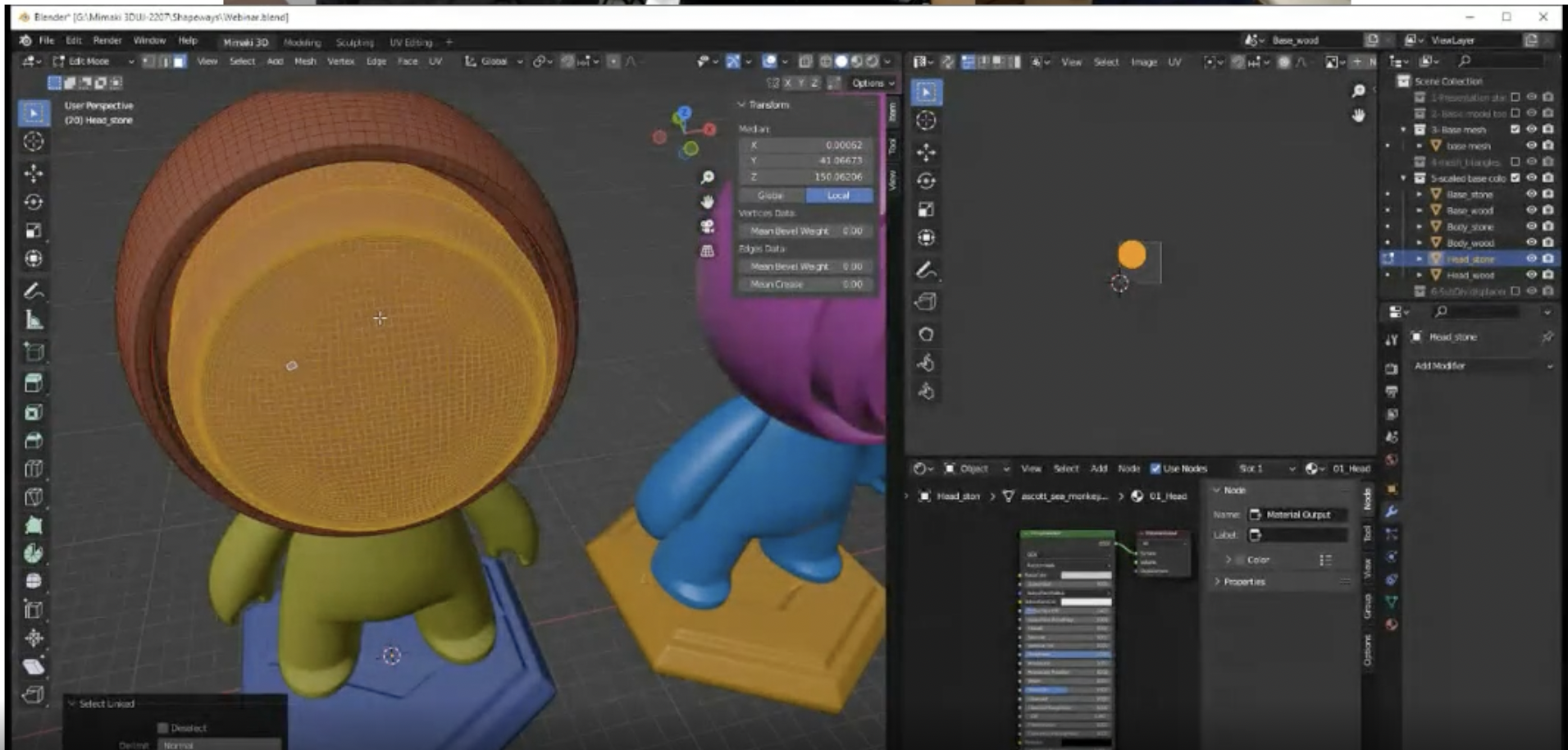Enable the 1-Presentation collection checkbox
Image resolution: width=1568 pixels, height=750 pixels.
pos(1516,97)
